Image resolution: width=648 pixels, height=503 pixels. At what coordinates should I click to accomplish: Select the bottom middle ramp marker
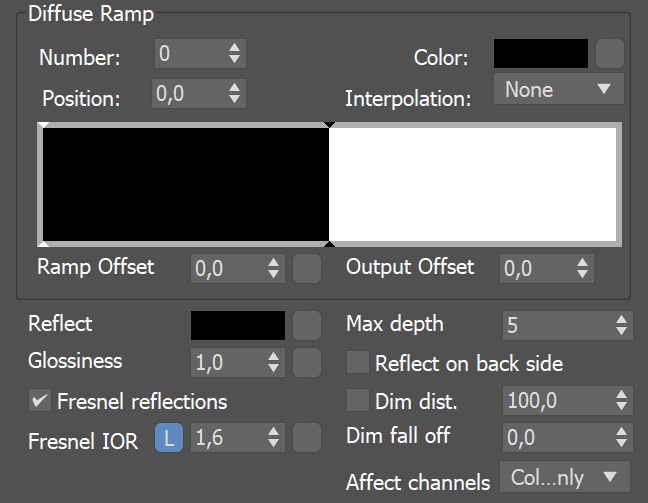click(x=329, y=244)
